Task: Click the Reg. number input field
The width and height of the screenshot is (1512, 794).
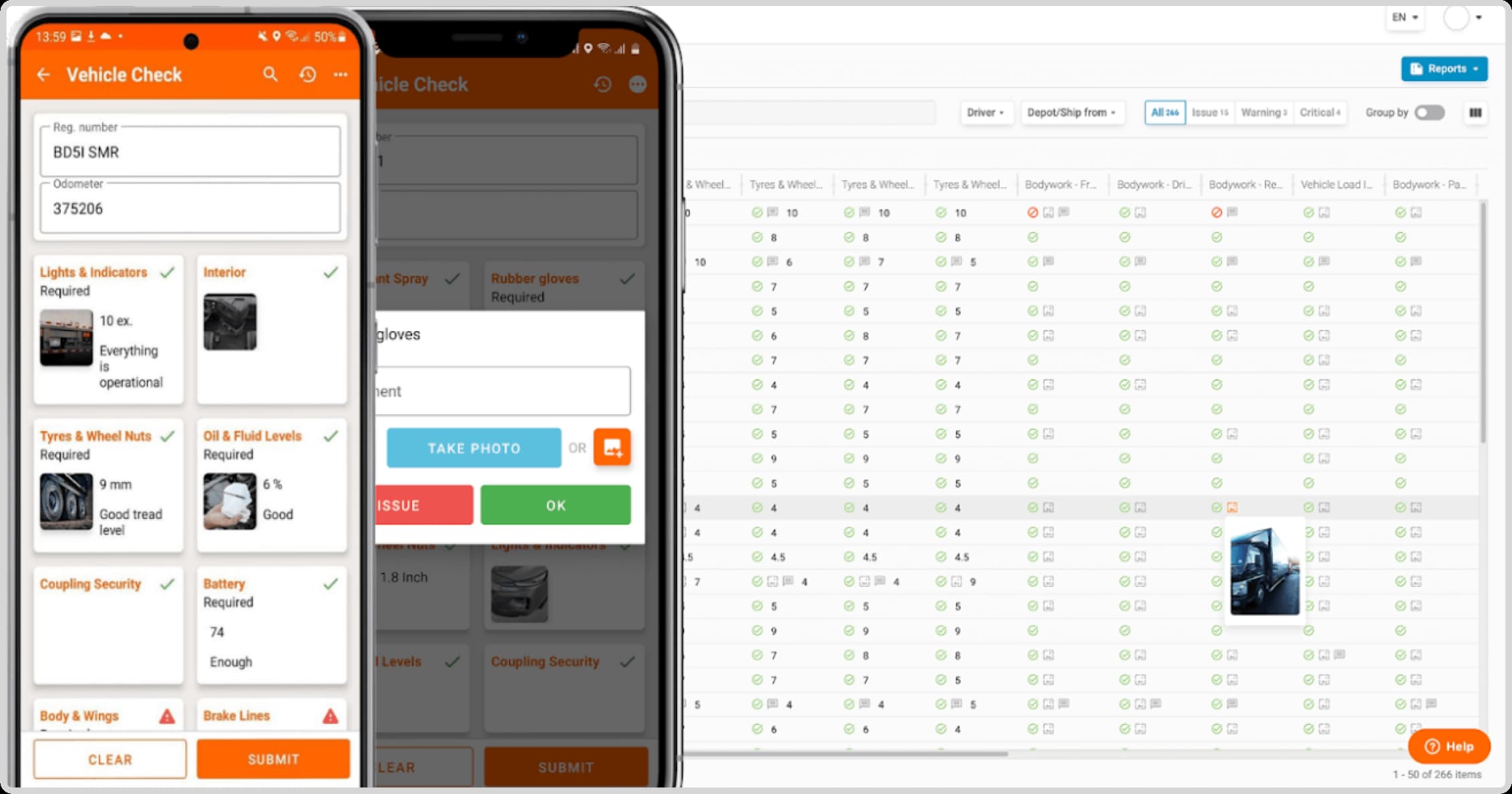Action: point(191,152)
